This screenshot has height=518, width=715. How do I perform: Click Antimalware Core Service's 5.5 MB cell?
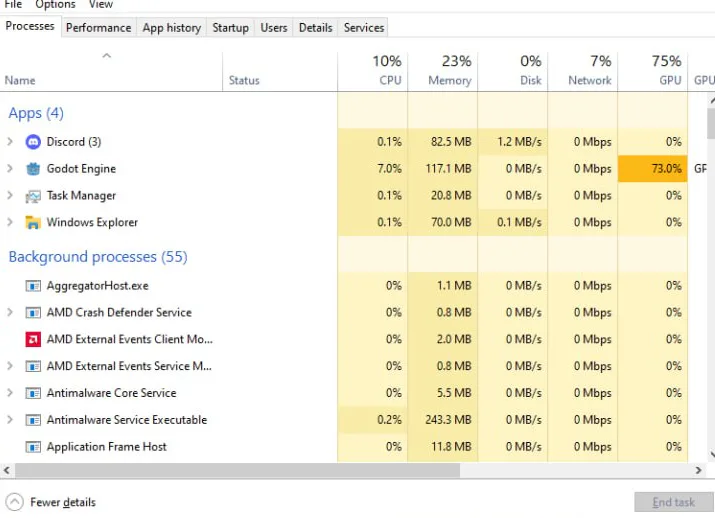click(x=443, y=393)
